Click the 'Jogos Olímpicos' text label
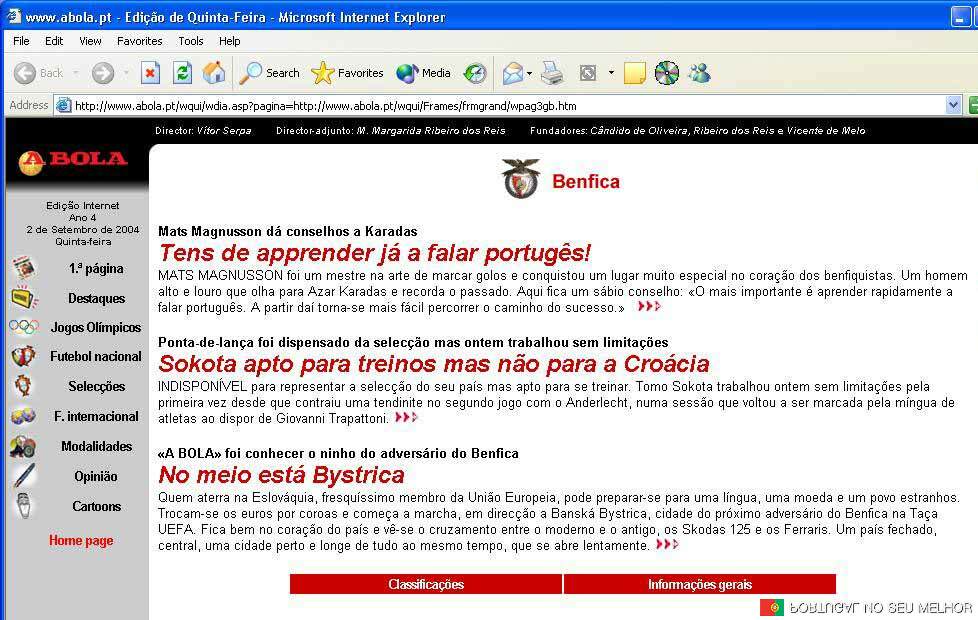The width and height of the screenshot is (978, 620). (96, 327)
